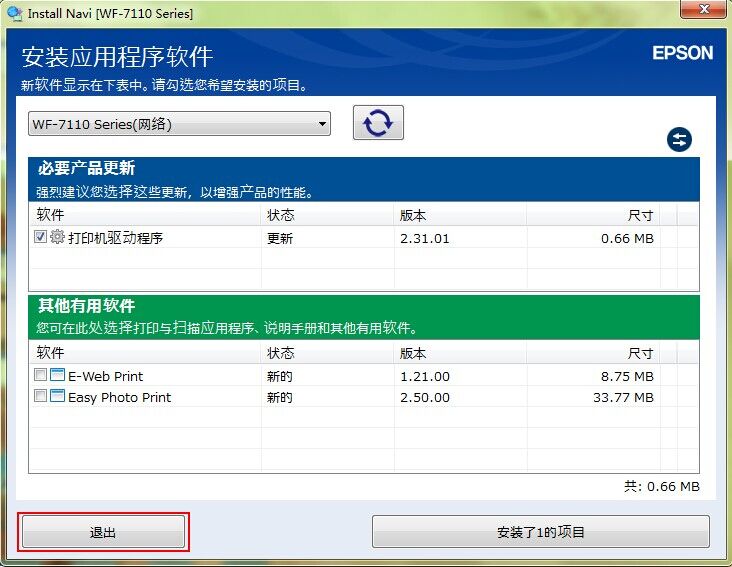732x567 pixels.
Task: Click version 2.31.01 cell
Action: pos(424,238)
